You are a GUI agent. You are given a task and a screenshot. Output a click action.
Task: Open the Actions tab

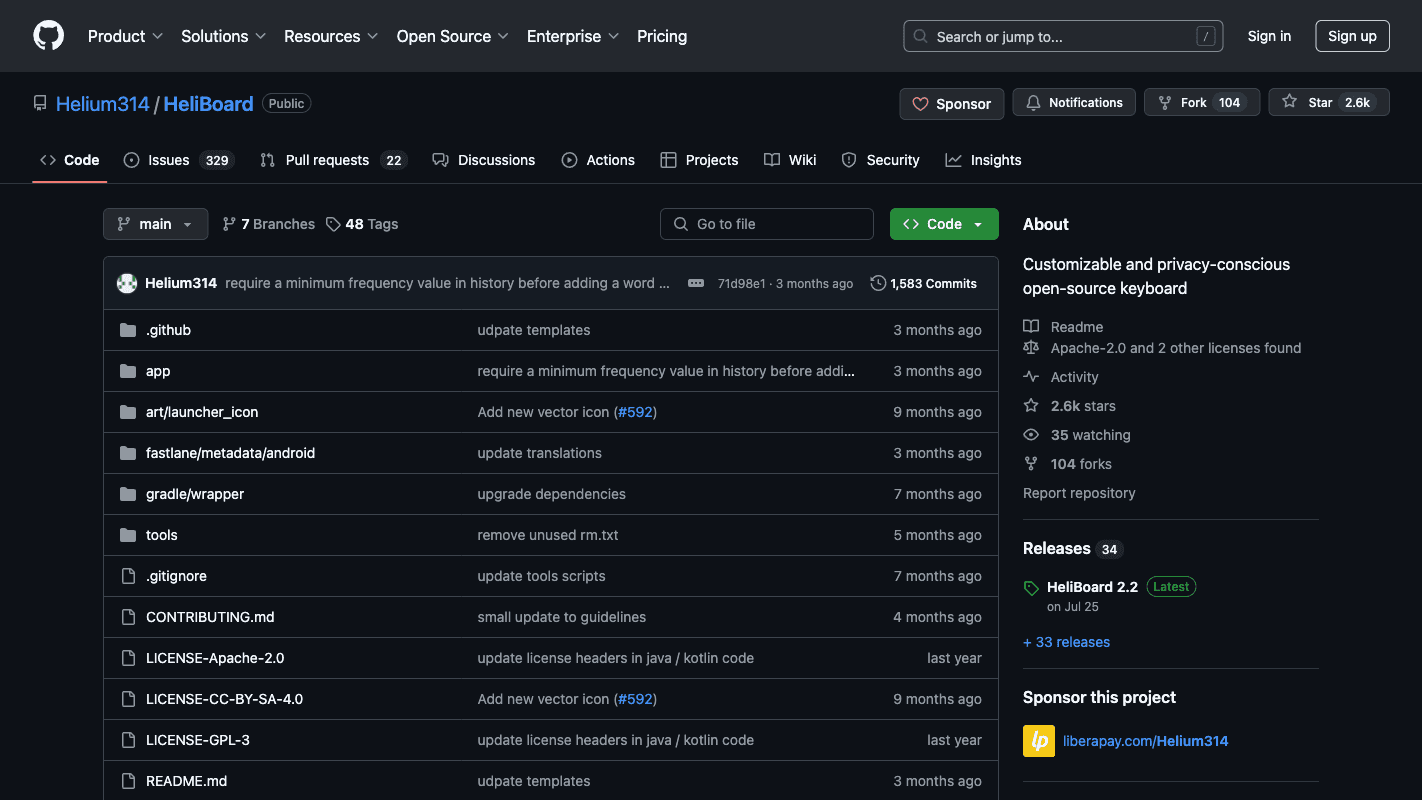coord(598,160)
